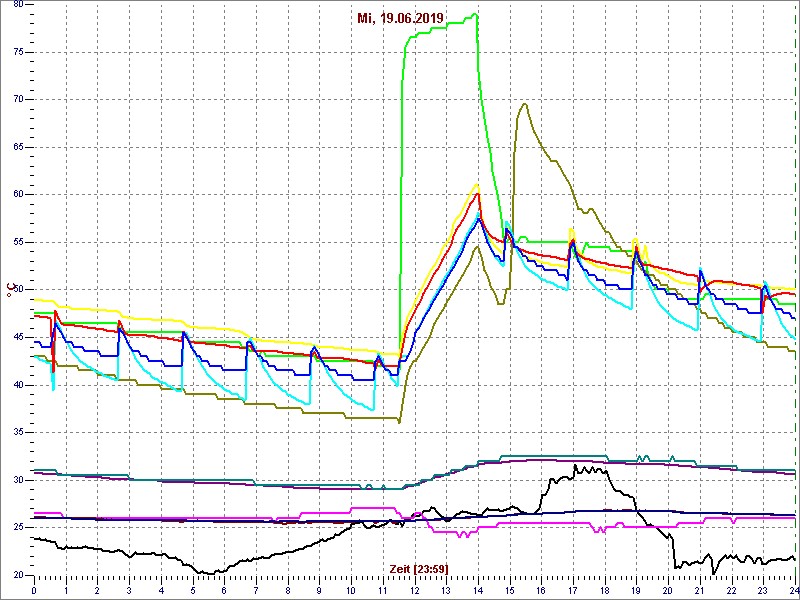
Task: Click the 'Zeit [23:59]' time axis label
Action: point(419,568)
